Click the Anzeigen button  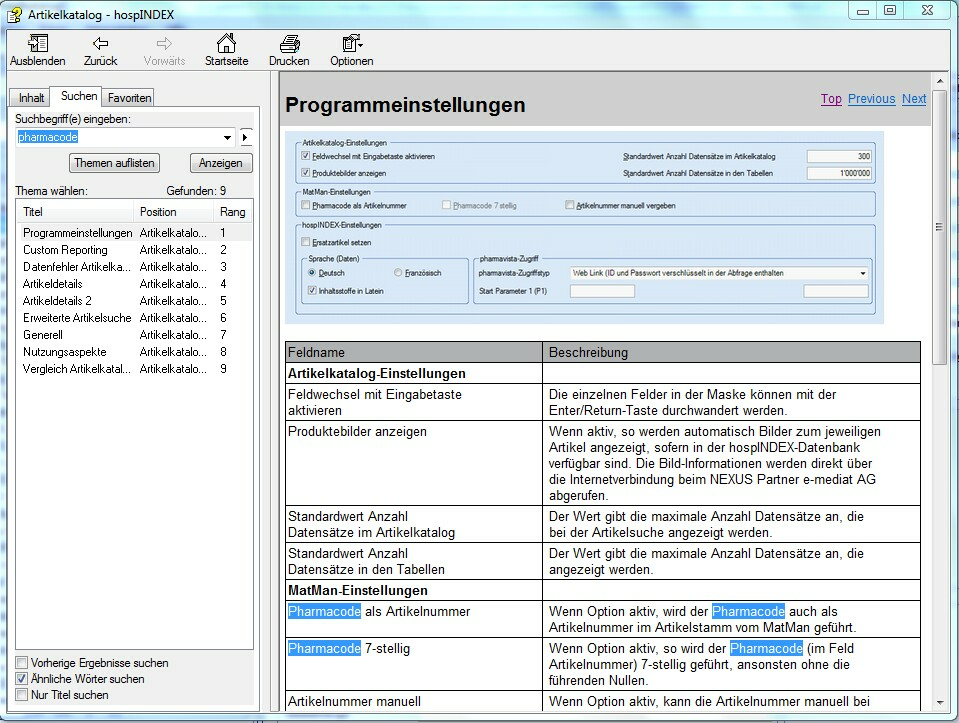(221, 163)
